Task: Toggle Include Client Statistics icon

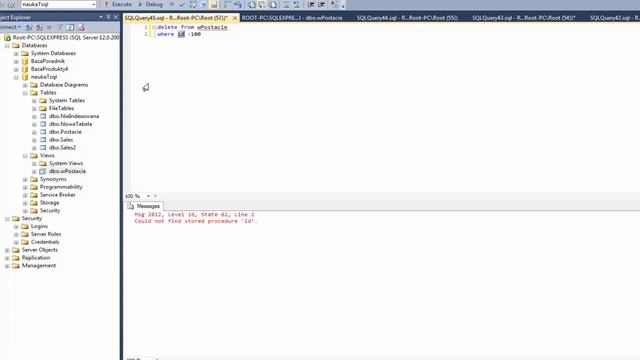Action: tap(238, 4)
